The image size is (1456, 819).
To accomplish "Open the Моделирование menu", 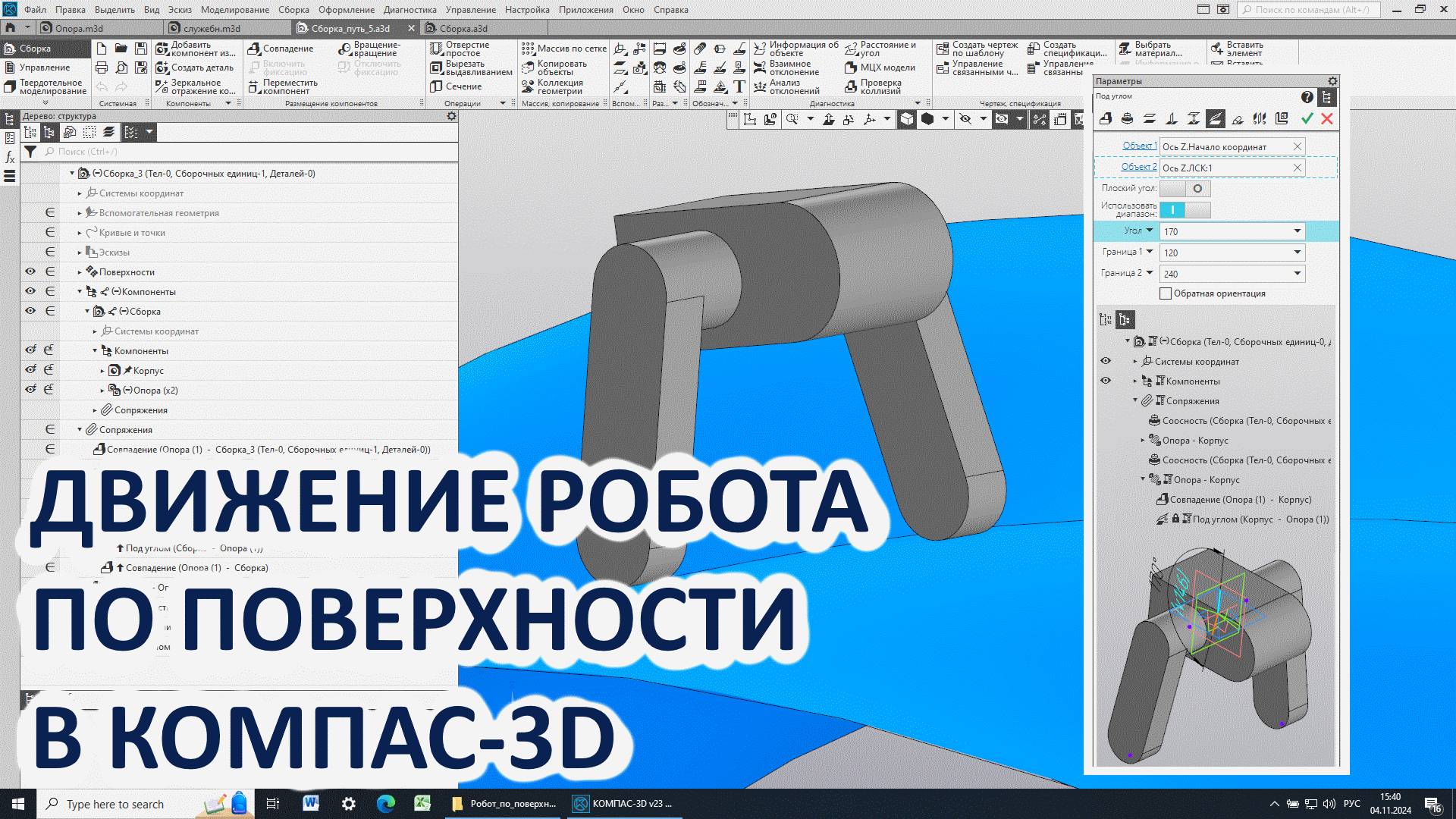I will 234,10.
